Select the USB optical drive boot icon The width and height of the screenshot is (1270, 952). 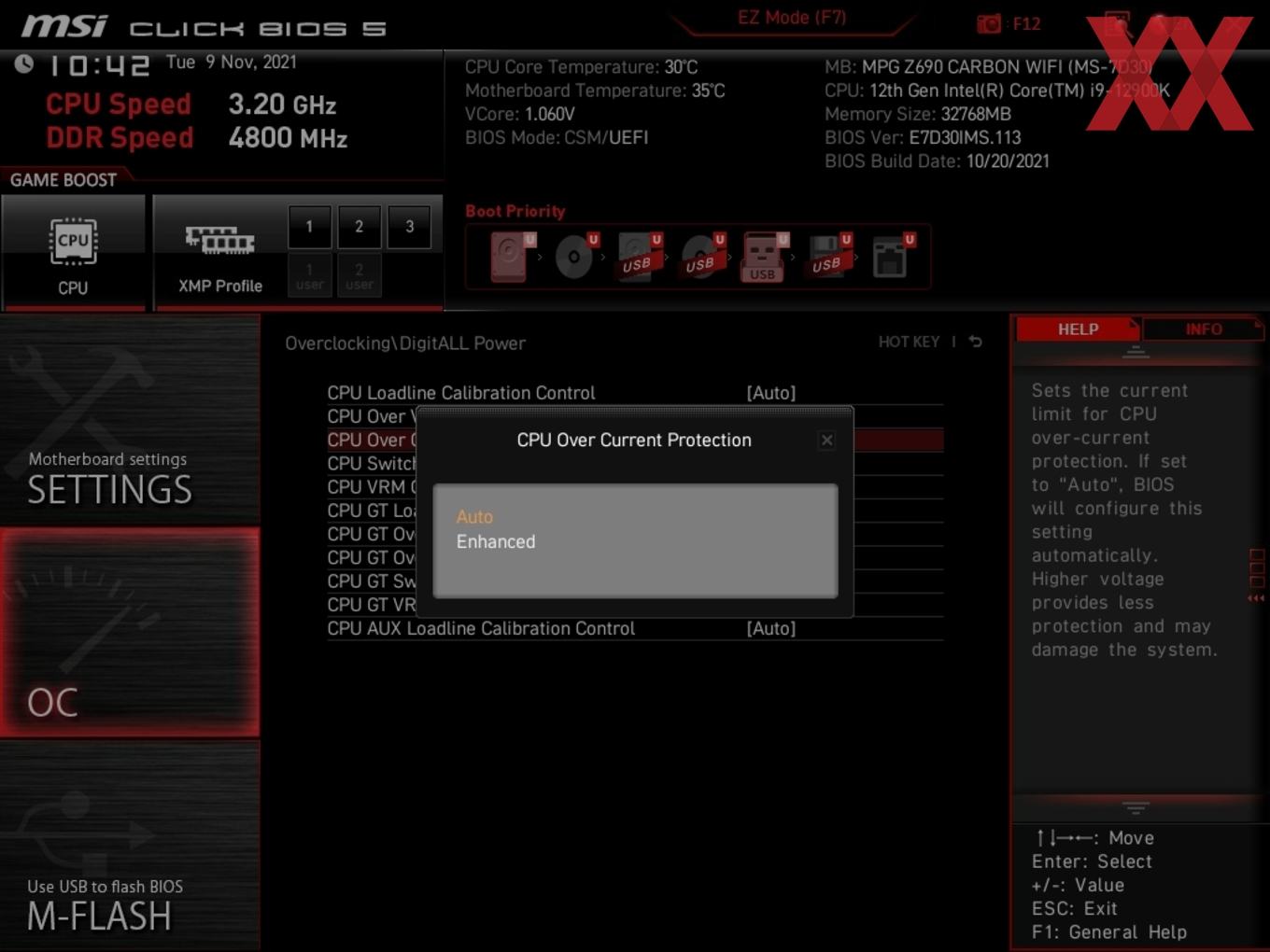point(702,257)
